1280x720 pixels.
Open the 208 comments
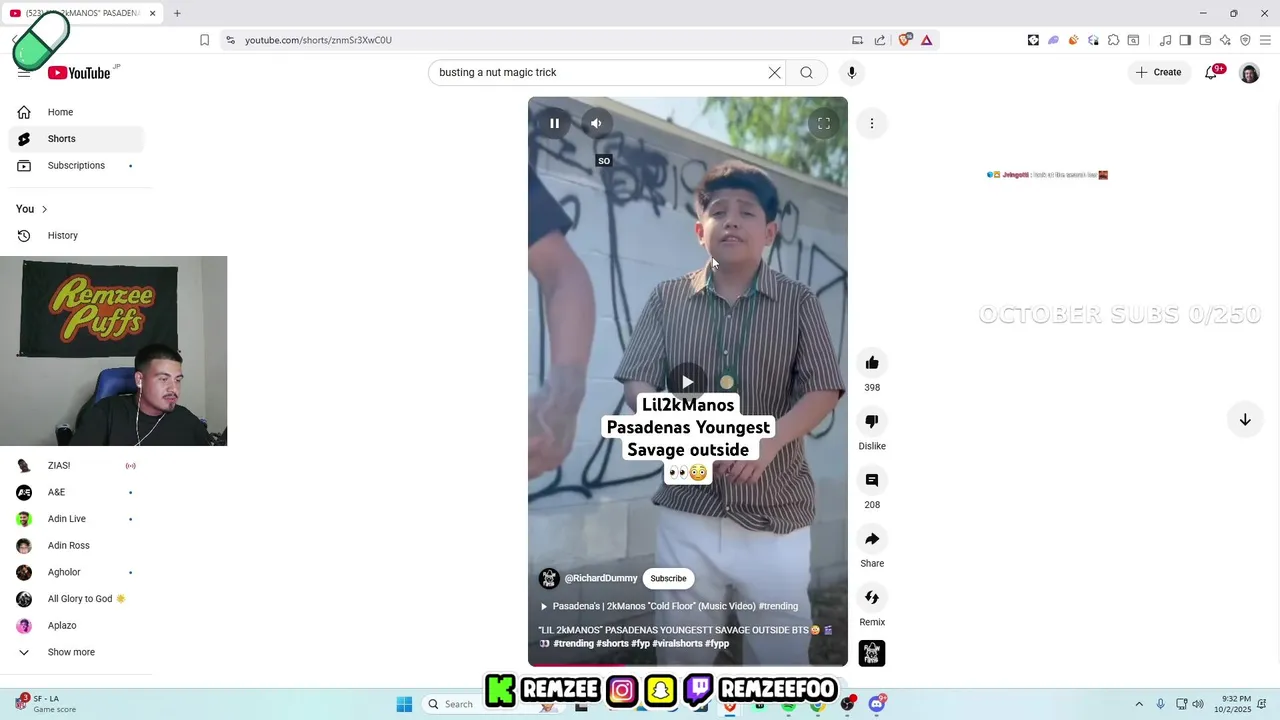872,480
